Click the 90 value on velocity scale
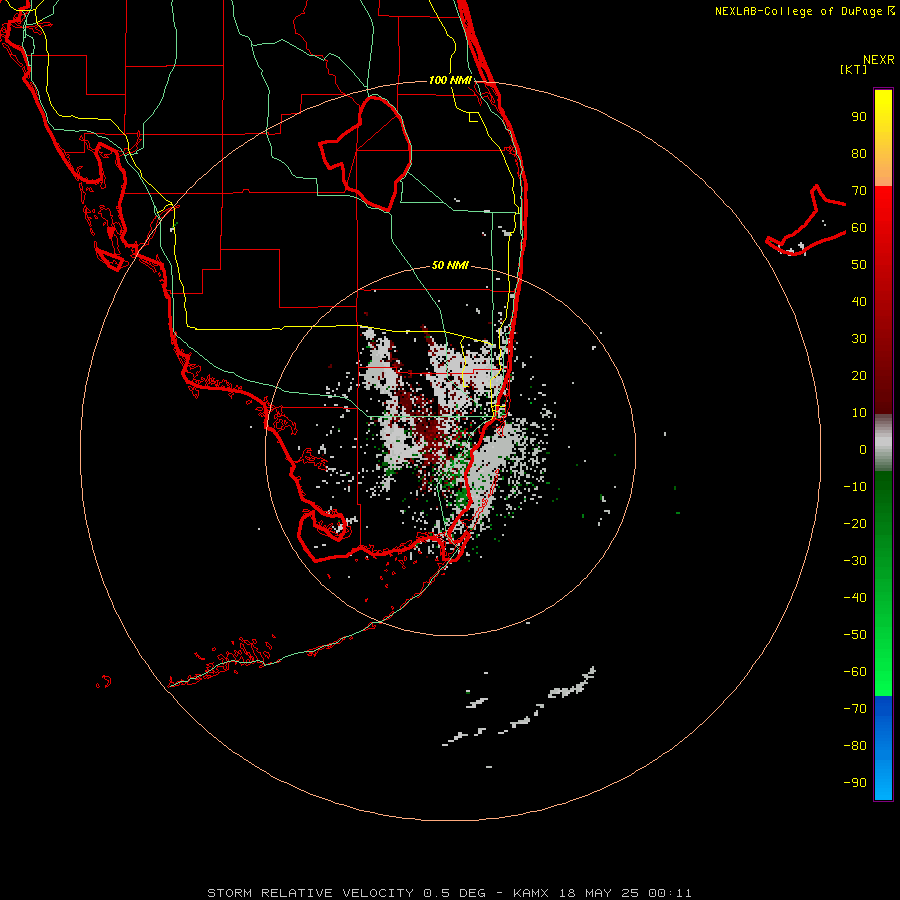The height and width of the screenshot is (900, 900). [859, 117]
